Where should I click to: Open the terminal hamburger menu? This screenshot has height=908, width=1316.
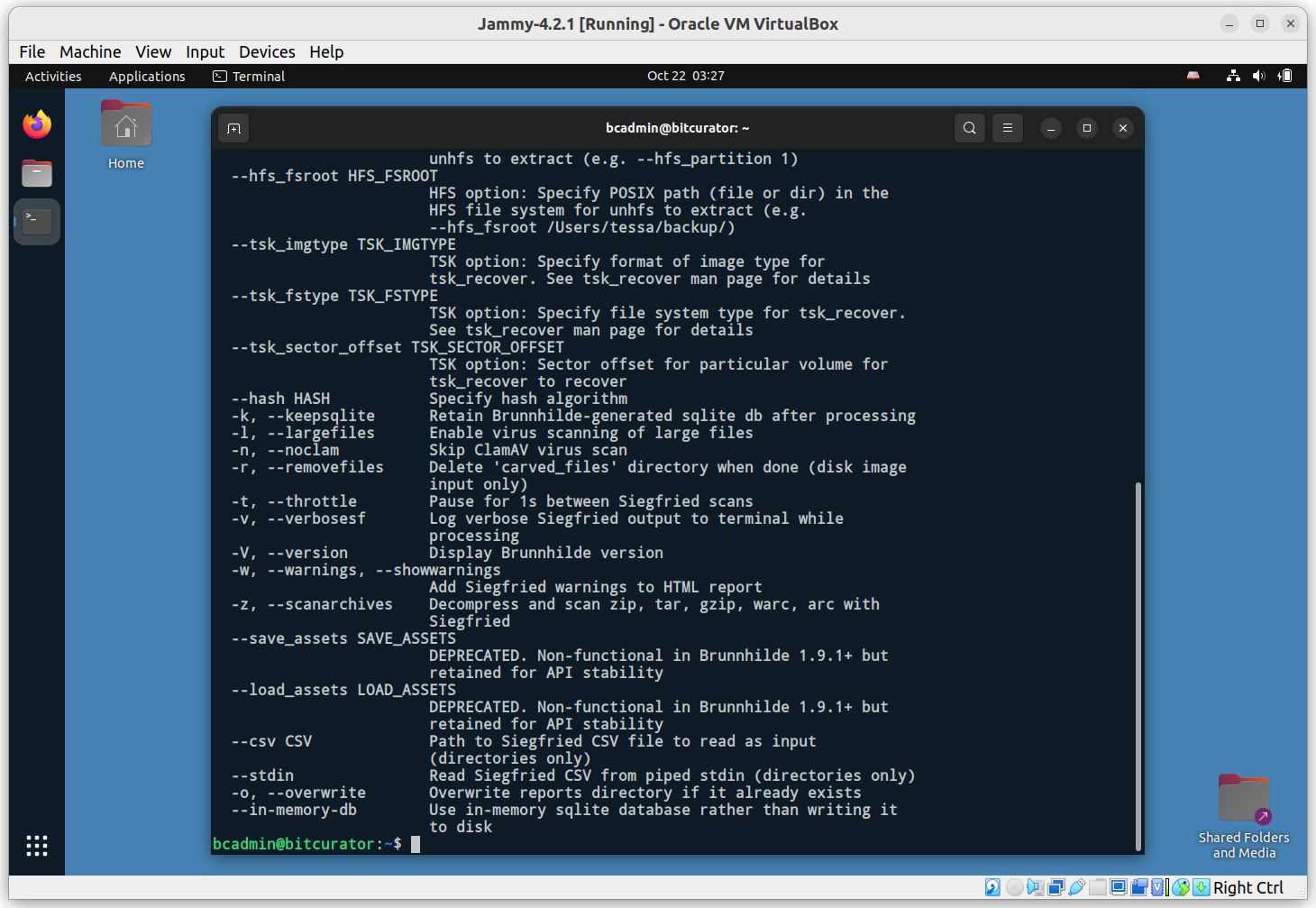[1008, 128]
